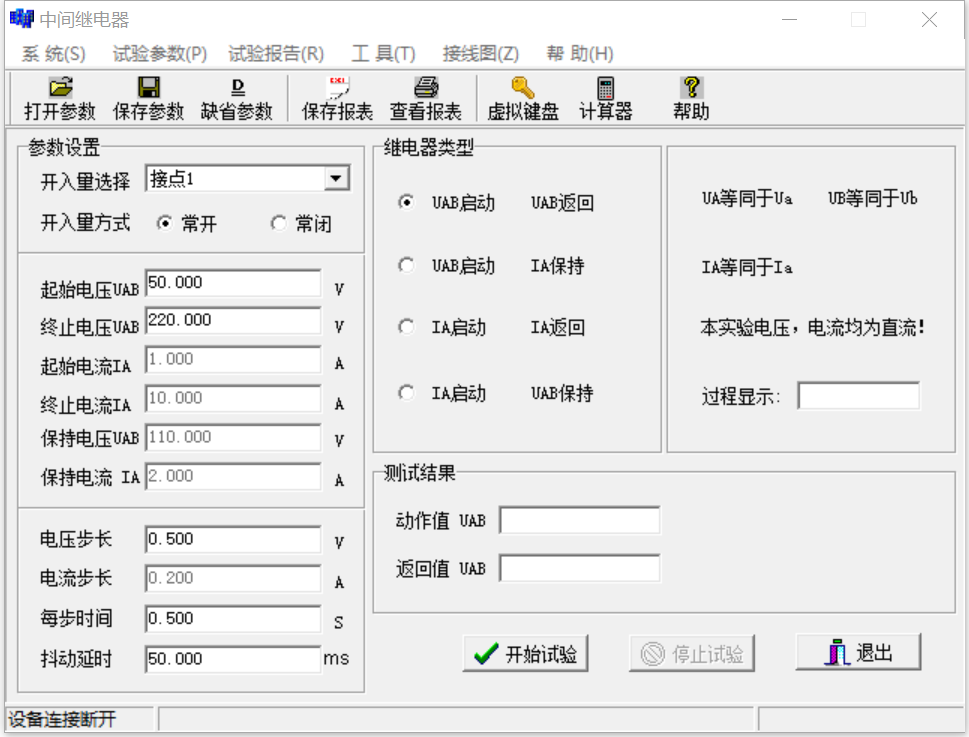Click the 帮助 question mark icon
Screen dimensions: 969x737
(691, 88)
